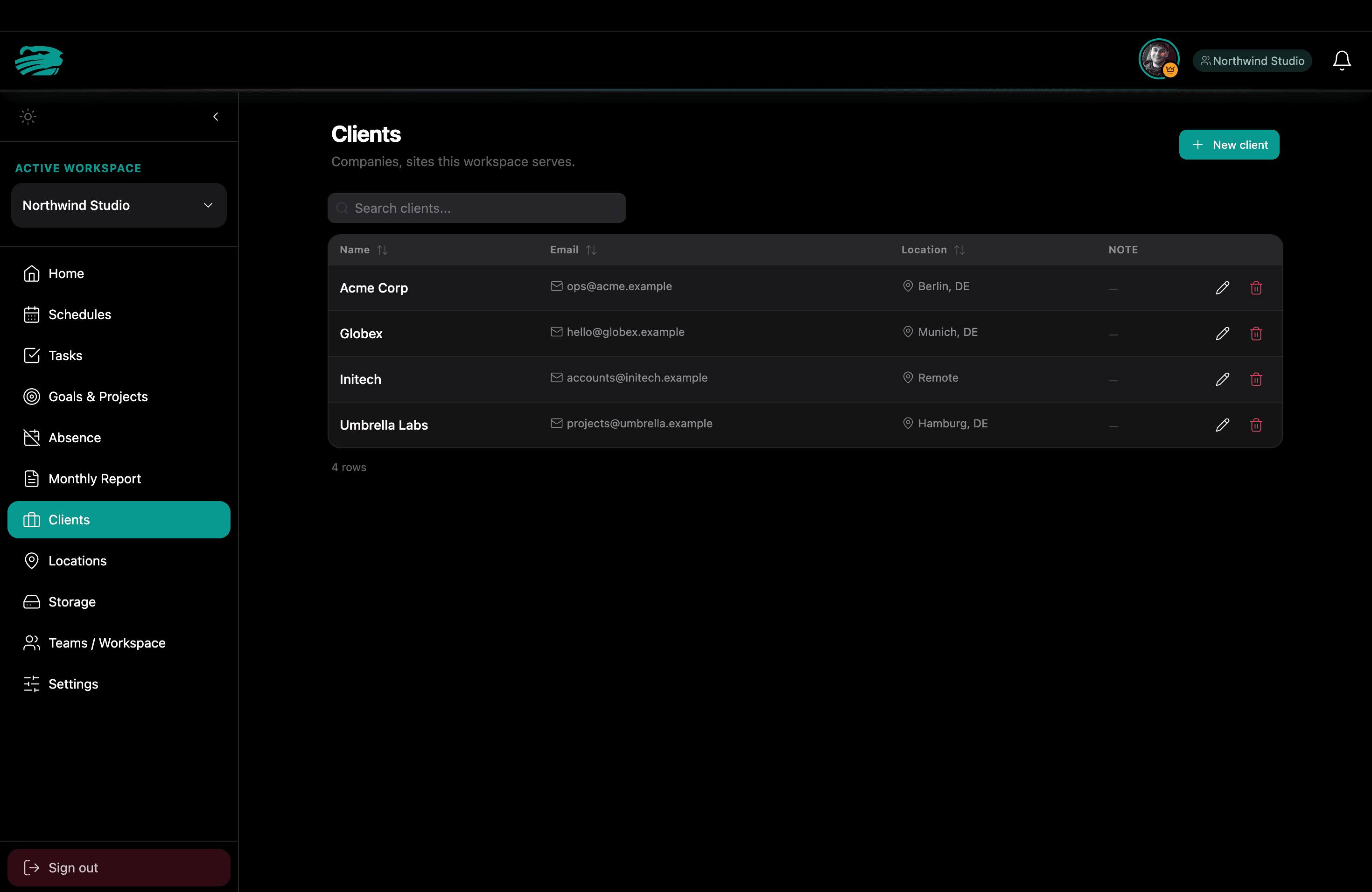1372x892 pixels.
Task: Click the 4 rows count text
Action: pos(348,467)
